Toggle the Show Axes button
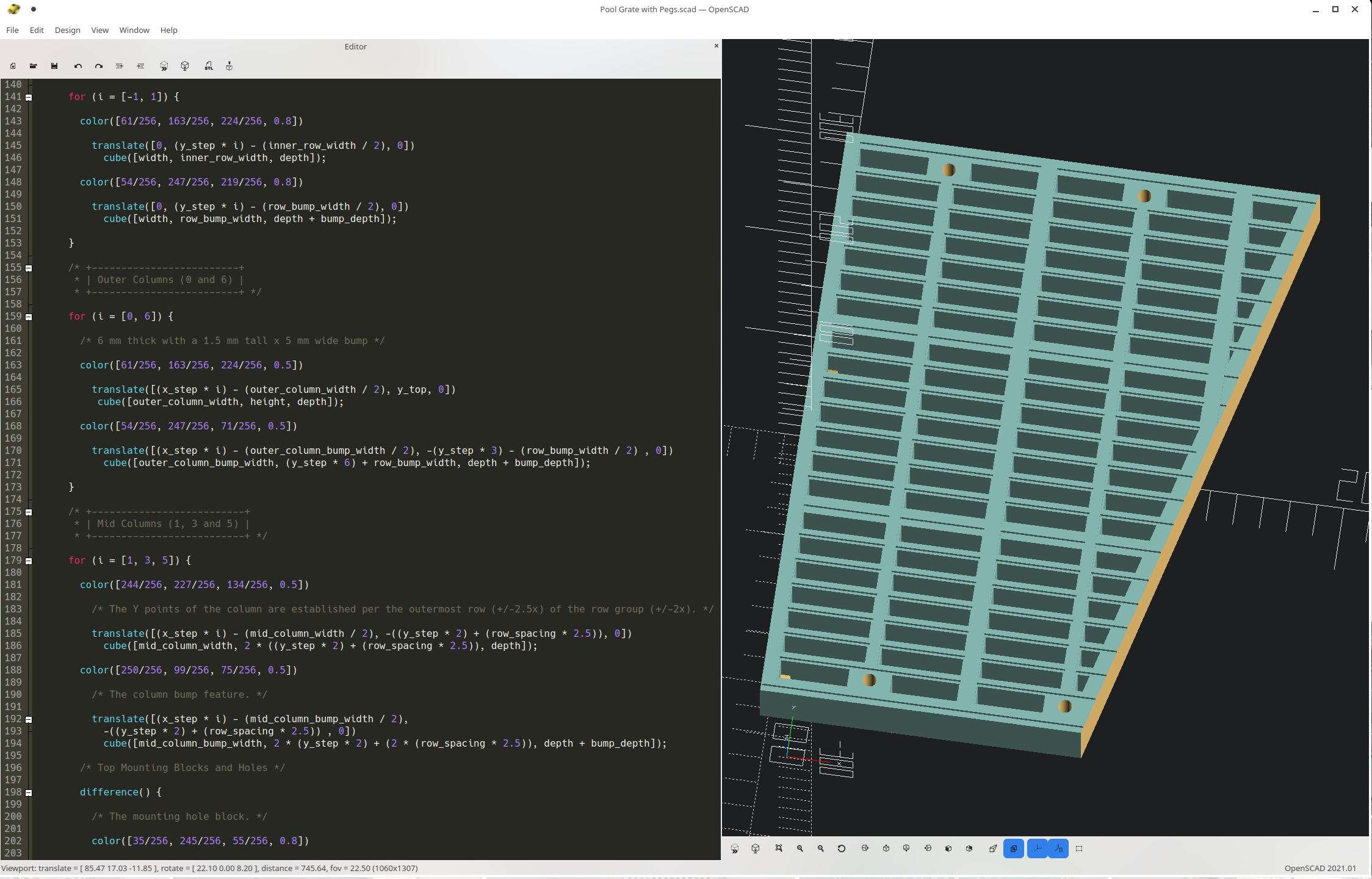Screen dimensions: 1372x879 [x=1038, y=849]
